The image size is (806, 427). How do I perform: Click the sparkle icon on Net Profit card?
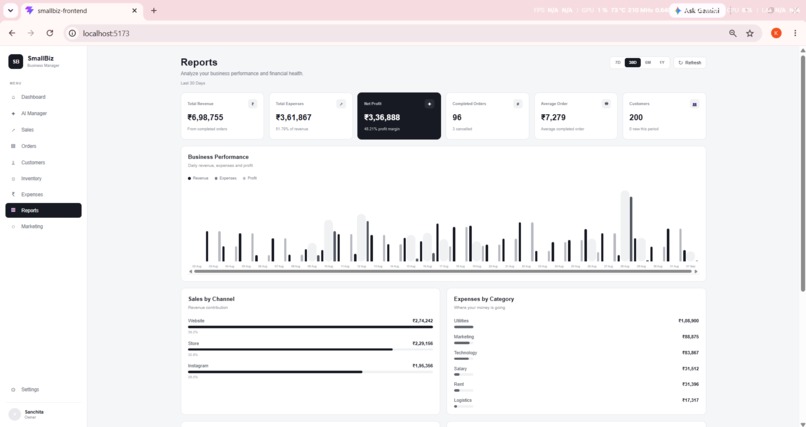point(429,104)
